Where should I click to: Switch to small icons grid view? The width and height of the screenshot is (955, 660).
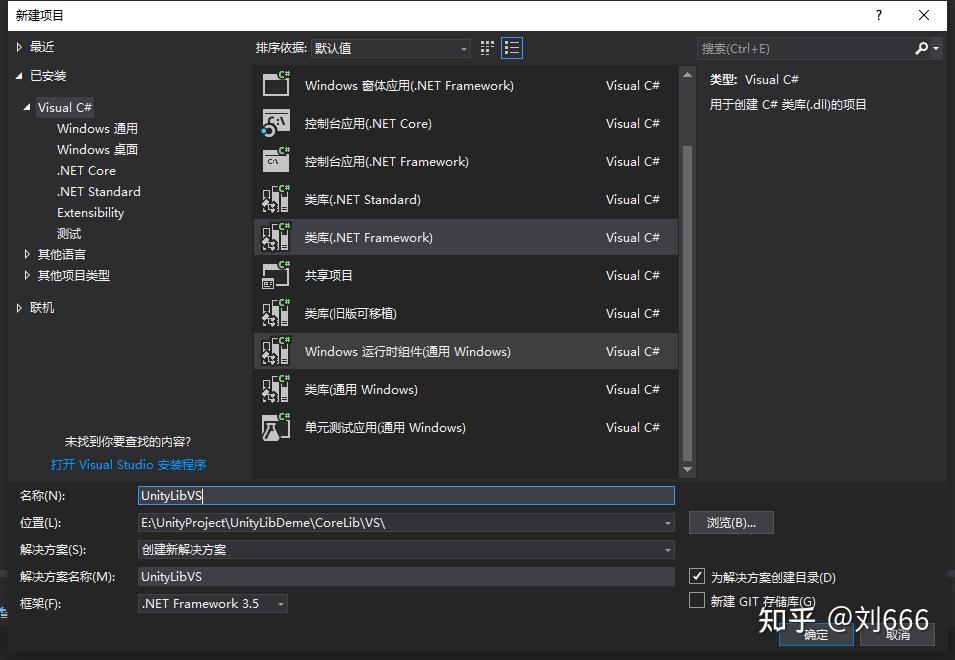click(487, 48)
